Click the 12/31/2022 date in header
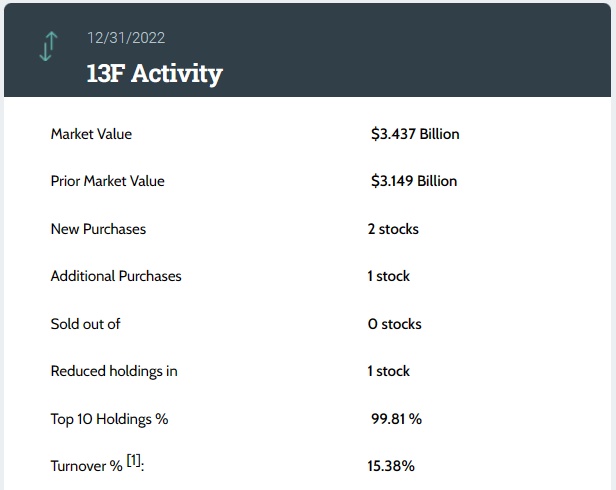616x490 pixels. (x=125, y=38)
